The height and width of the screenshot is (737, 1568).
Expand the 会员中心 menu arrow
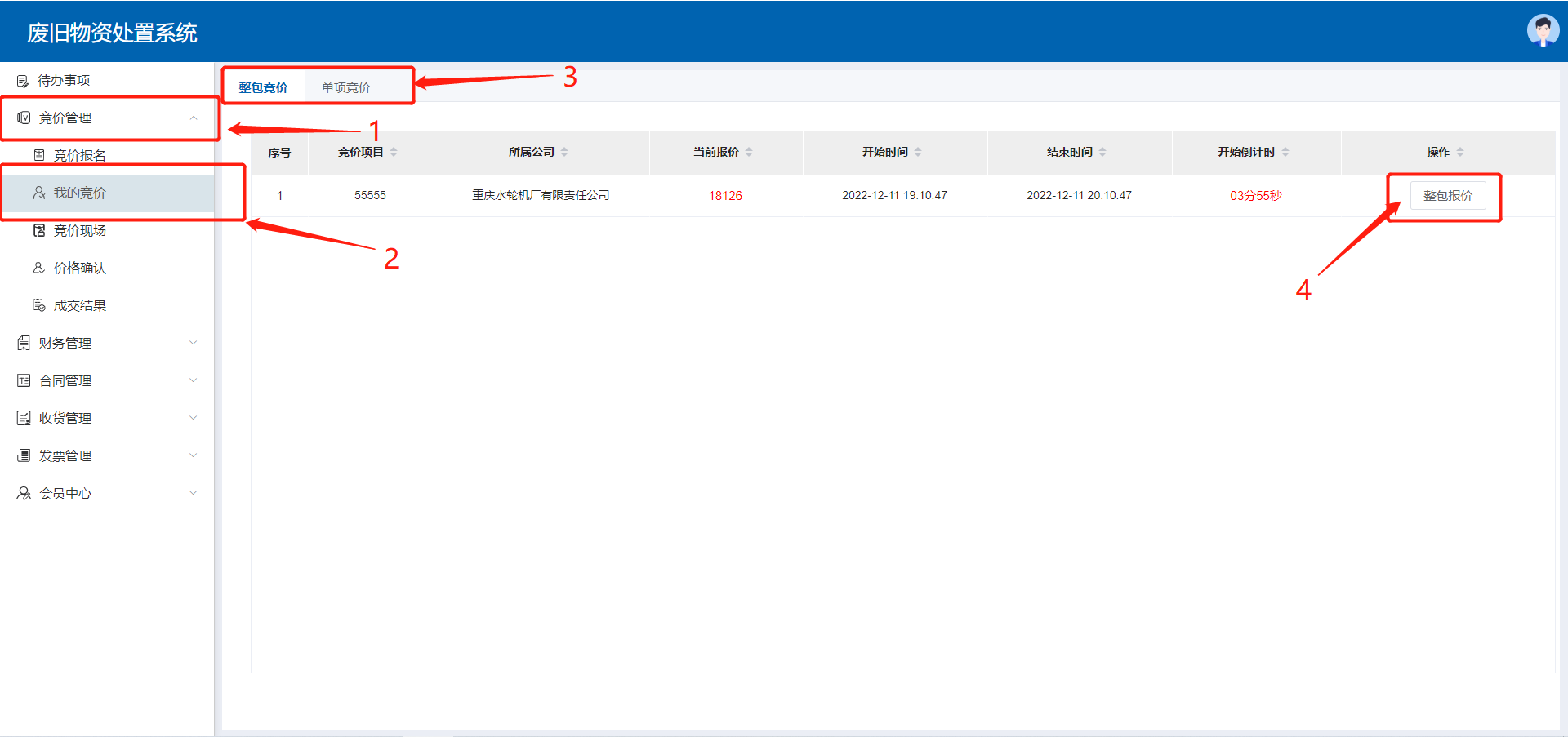point(194,493)
